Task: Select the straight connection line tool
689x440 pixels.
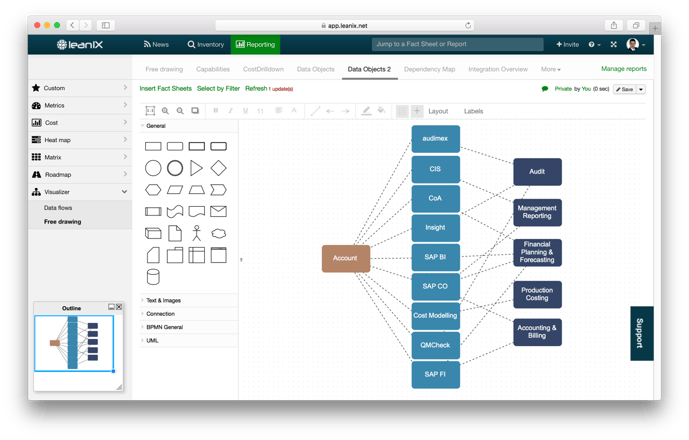Action: (x=315, y=111)
